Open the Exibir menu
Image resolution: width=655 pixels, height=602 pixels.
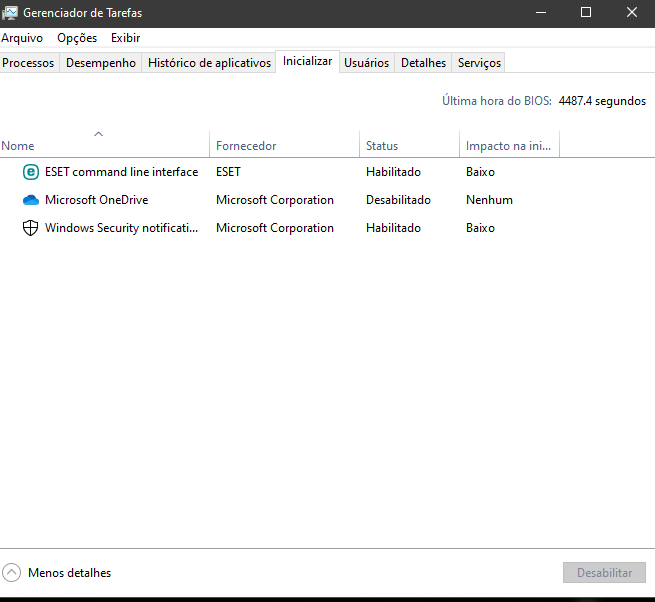pos(125,38)
